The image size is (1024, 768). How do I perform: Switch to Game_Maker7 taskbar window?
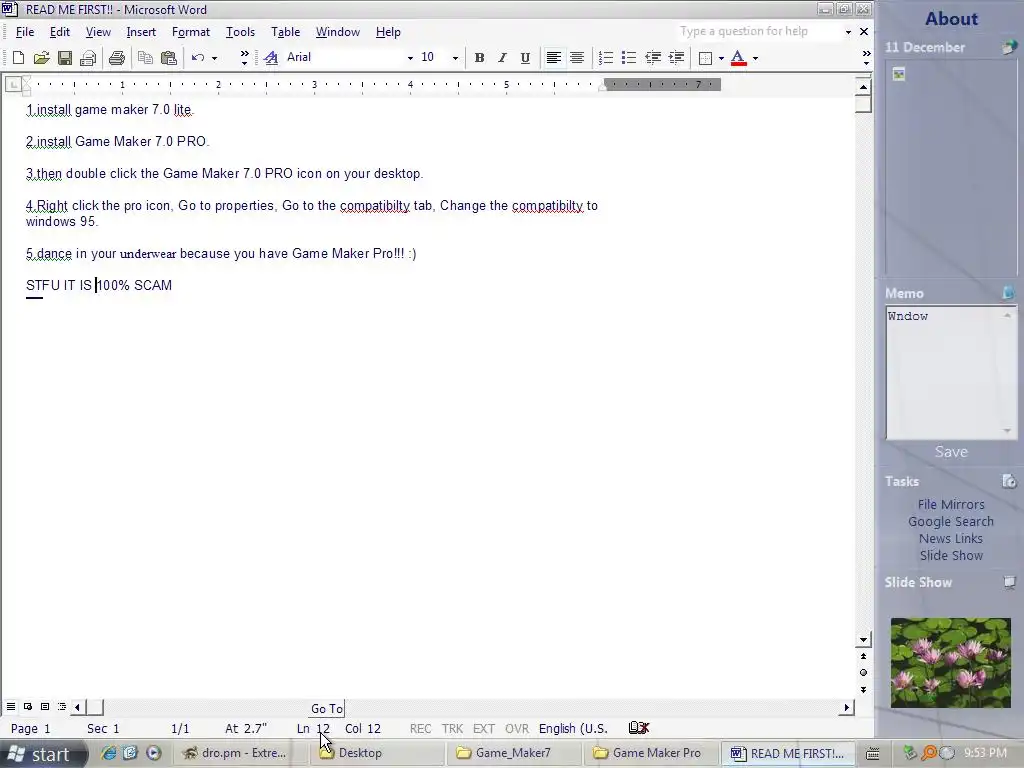[x=513, y=753]
